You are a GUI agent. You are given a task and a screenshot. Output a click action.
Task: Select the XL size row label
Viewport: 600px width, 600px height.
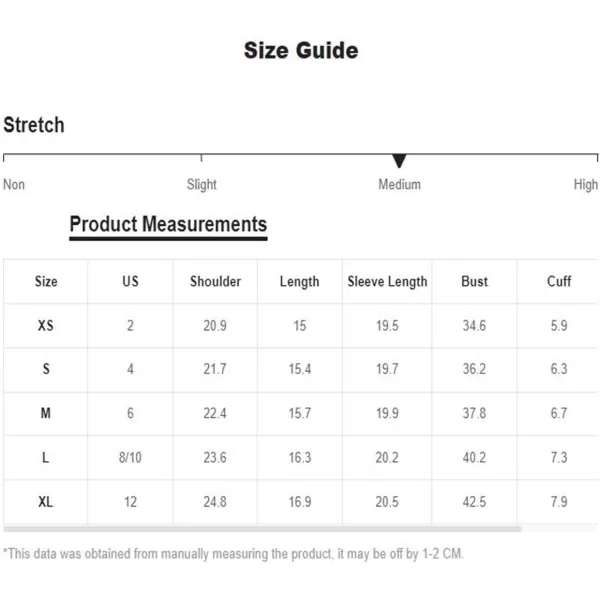[x=46, y=502]
